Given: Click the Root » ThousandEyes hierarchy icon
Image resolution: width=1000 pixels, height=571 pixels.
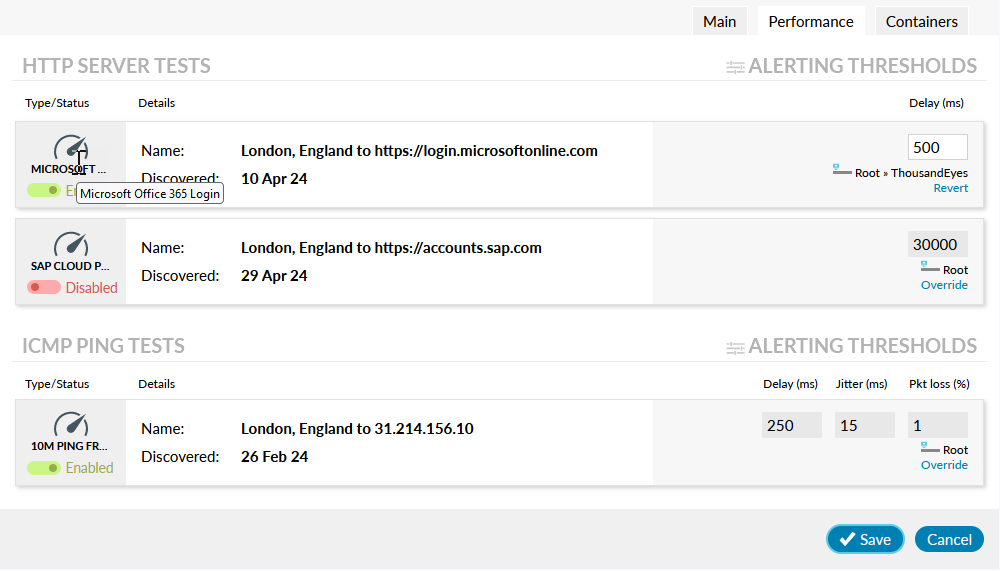Looking at the screenshot, I should click(842, 171).
